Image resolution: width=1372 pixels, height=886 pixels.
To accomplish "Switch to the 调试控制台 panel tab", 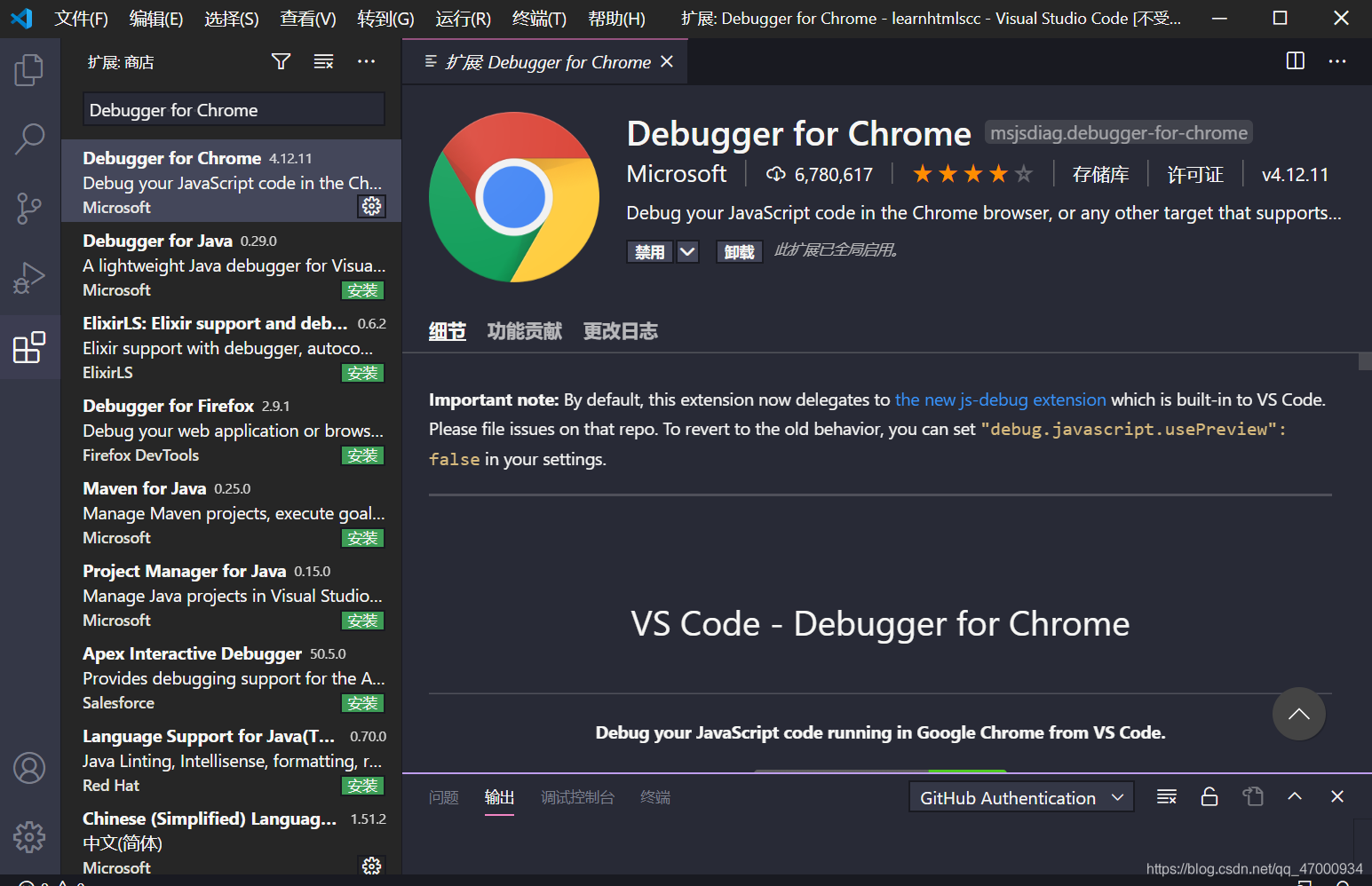I will tap(577, 797).
